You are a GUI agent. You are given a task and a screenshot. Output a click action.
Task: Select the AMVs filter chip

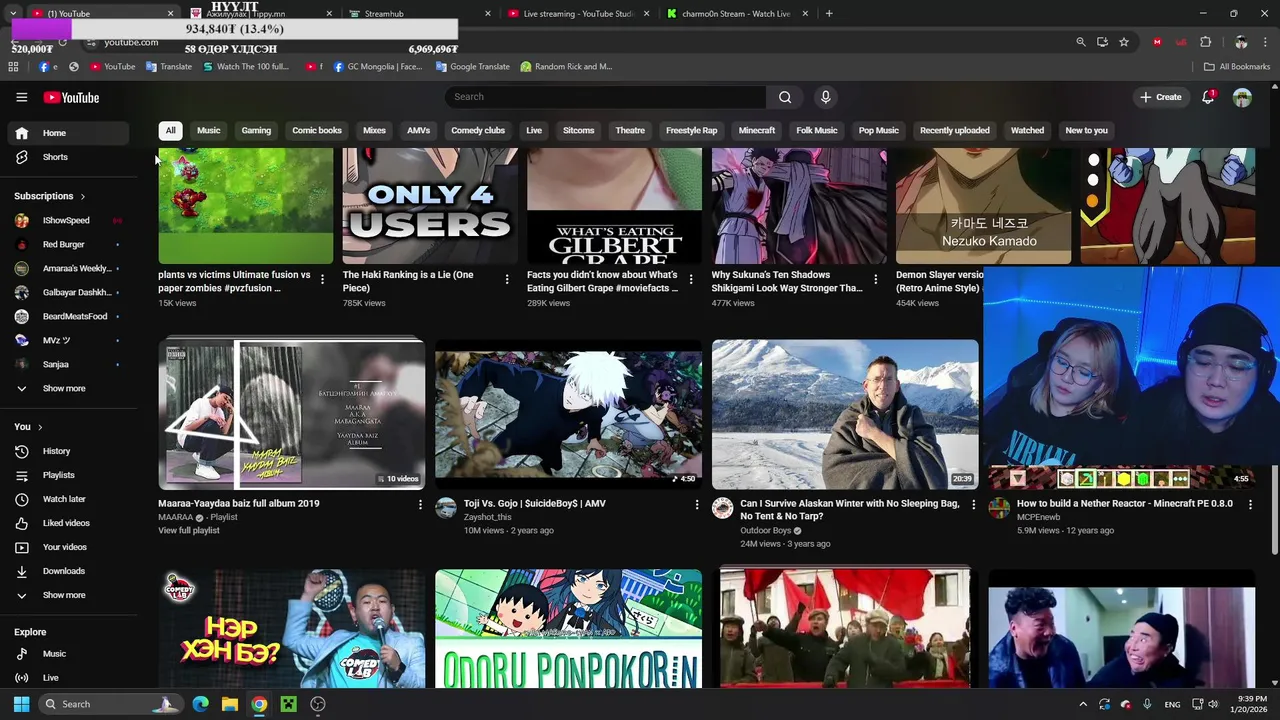[418, 131]
